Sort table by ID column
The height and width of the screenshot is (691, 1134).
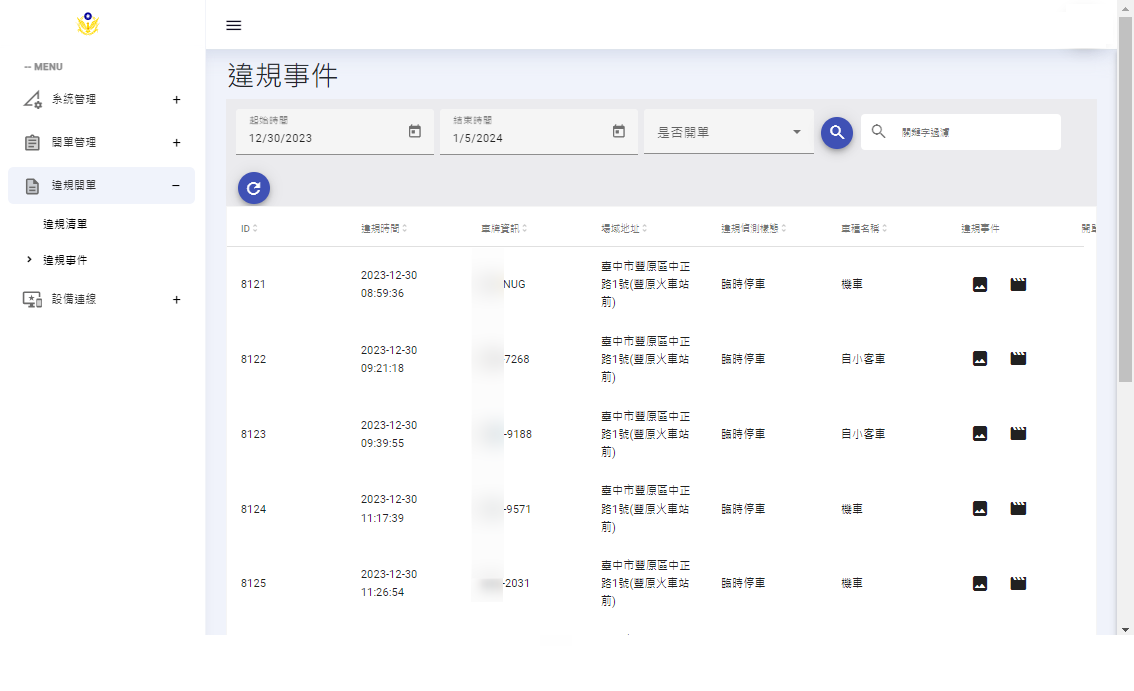tap(249, 229)
